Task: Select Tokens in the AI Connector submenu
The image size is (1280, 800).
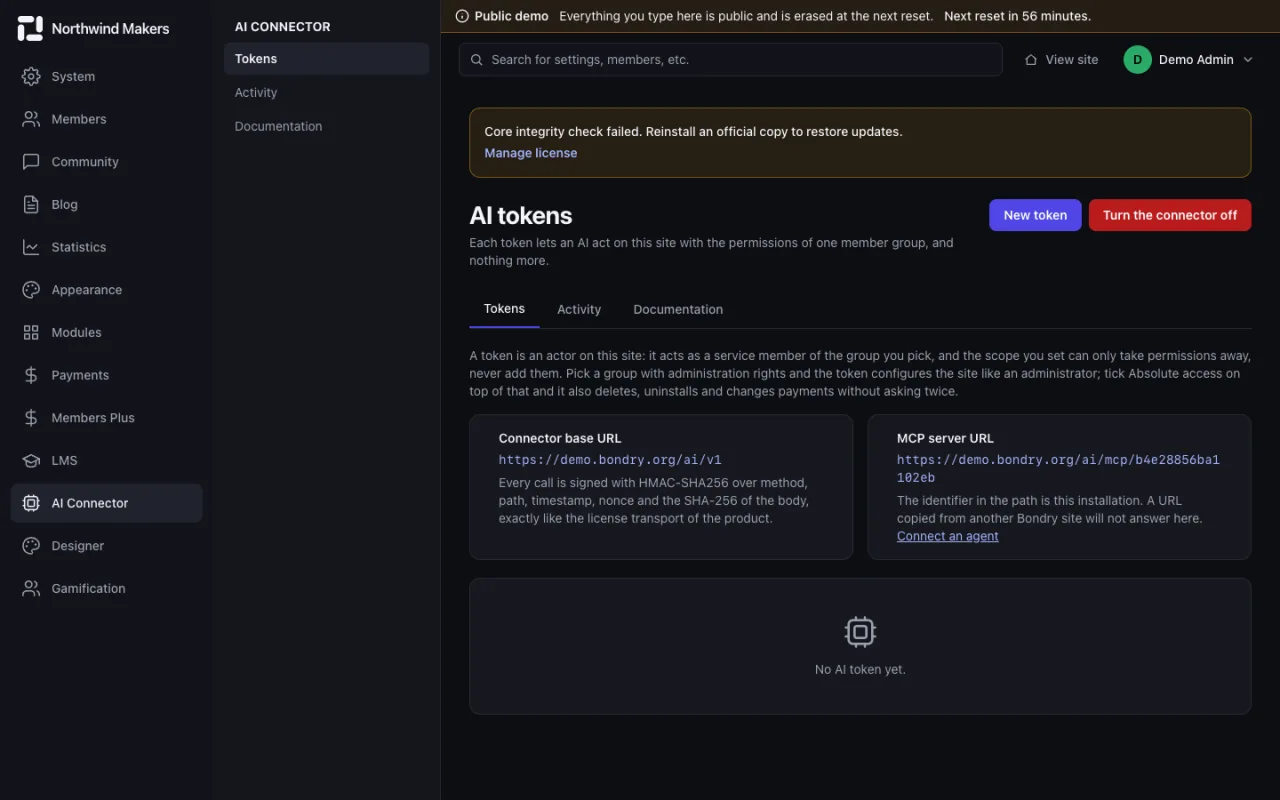Action: pos(326,59)
